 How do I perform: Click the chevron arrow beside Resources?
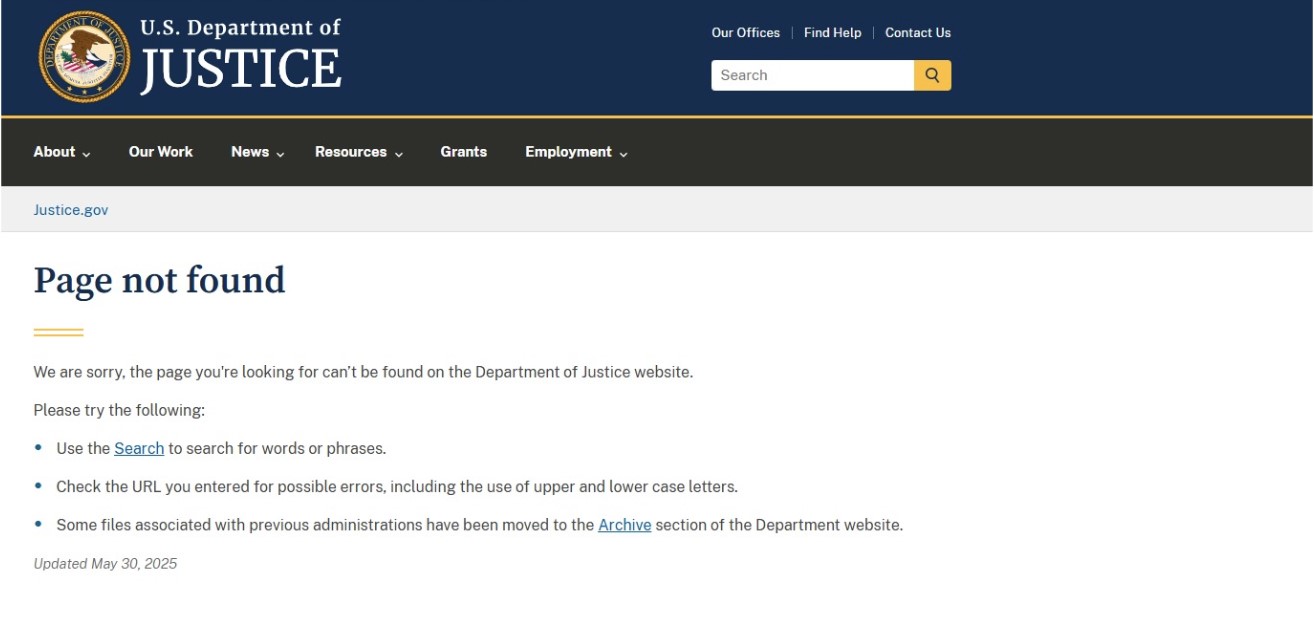point(398,154)
